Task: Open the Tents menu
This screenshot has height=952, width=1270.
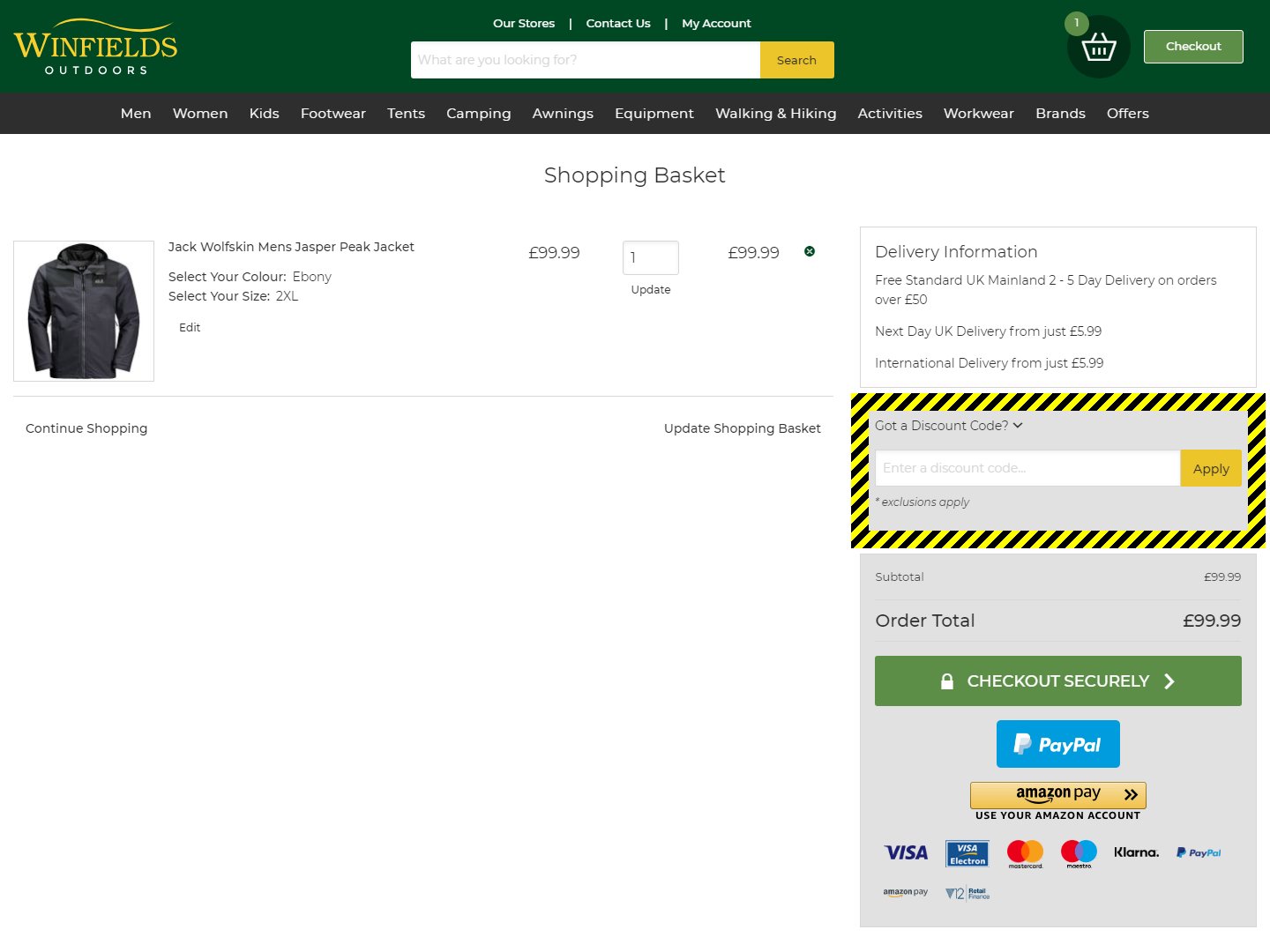Action: tap(406, 113)
